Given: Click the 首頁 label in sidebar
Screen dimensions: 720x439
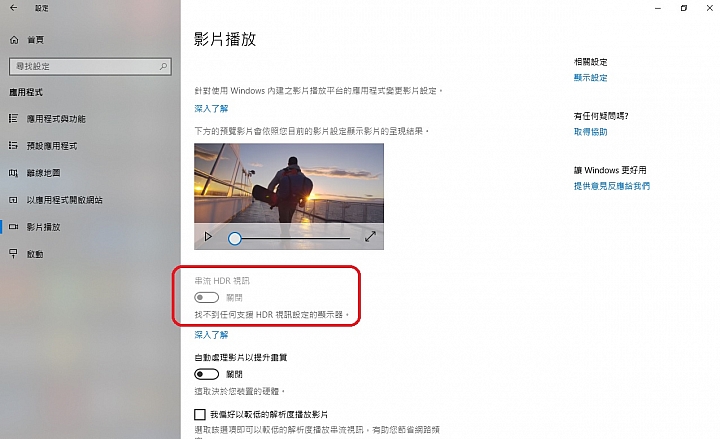Looking at the screenshot, I should pos(36,40).
